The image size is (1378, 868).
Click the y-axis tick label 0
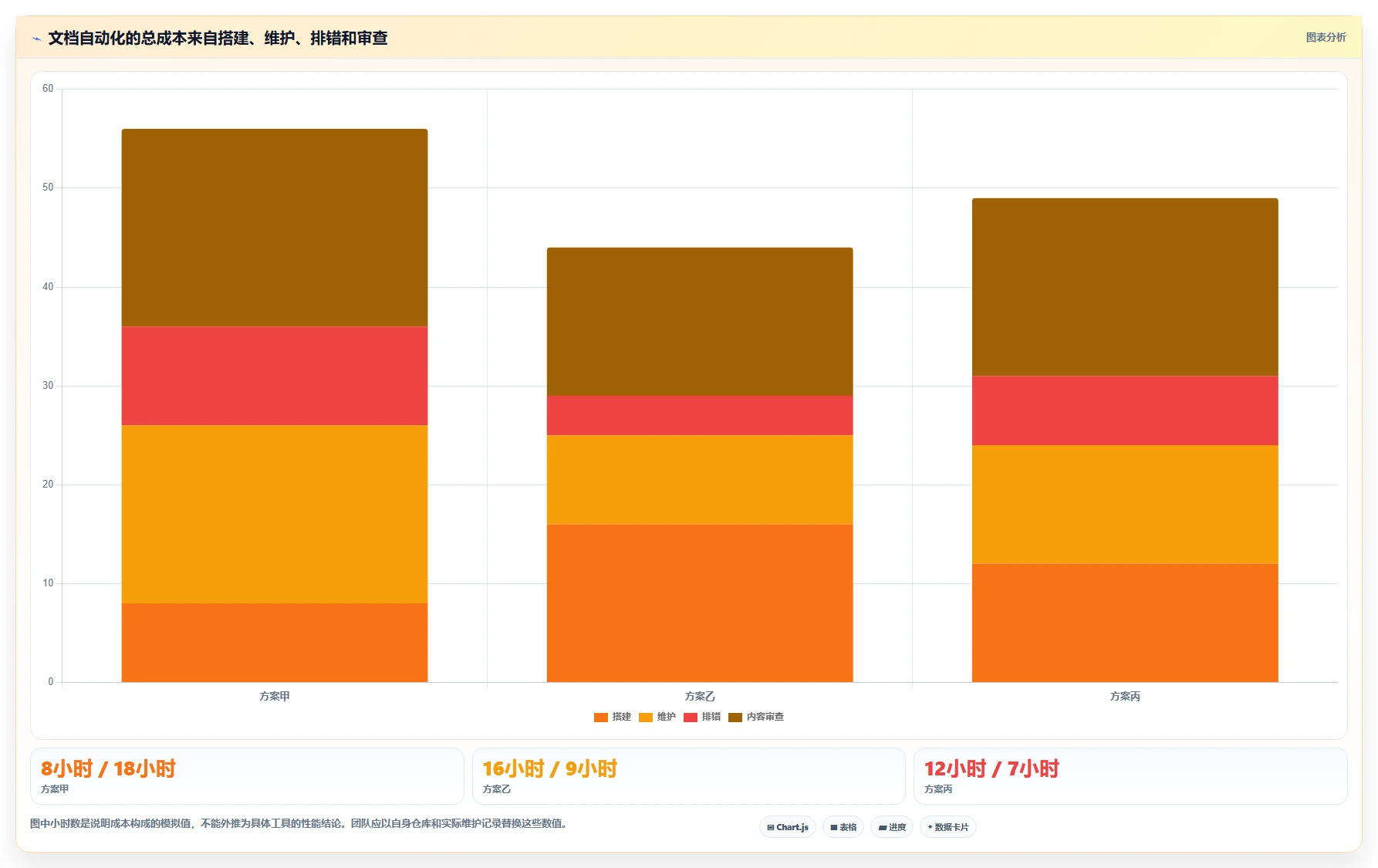[x=51, y=682]
